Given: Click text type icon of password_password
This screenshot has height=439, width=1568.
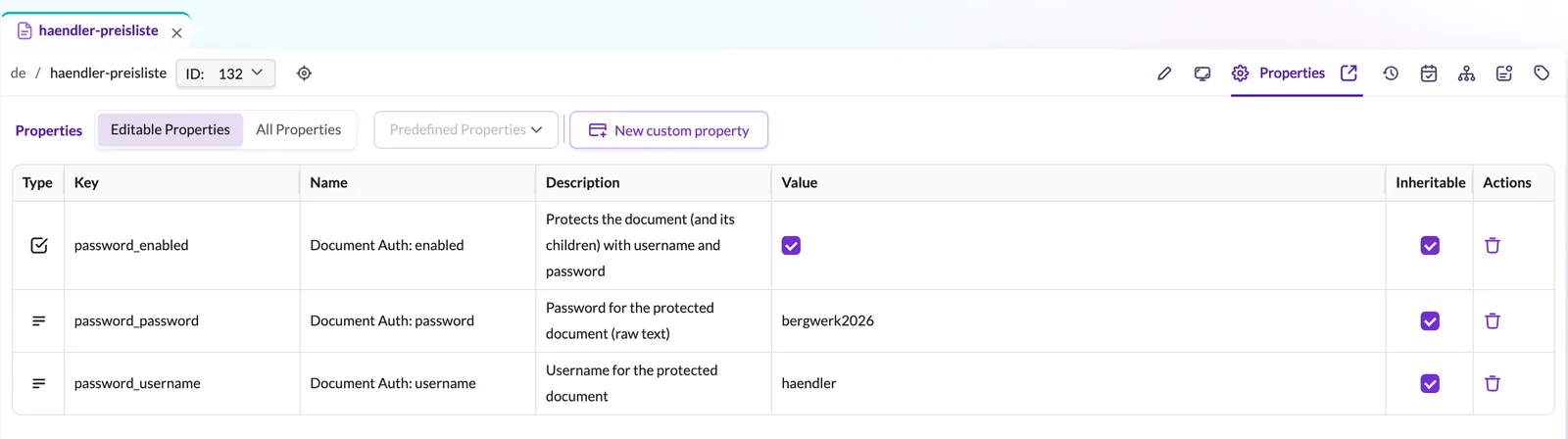Looking at the screenshot, I should tap(39, 321).
